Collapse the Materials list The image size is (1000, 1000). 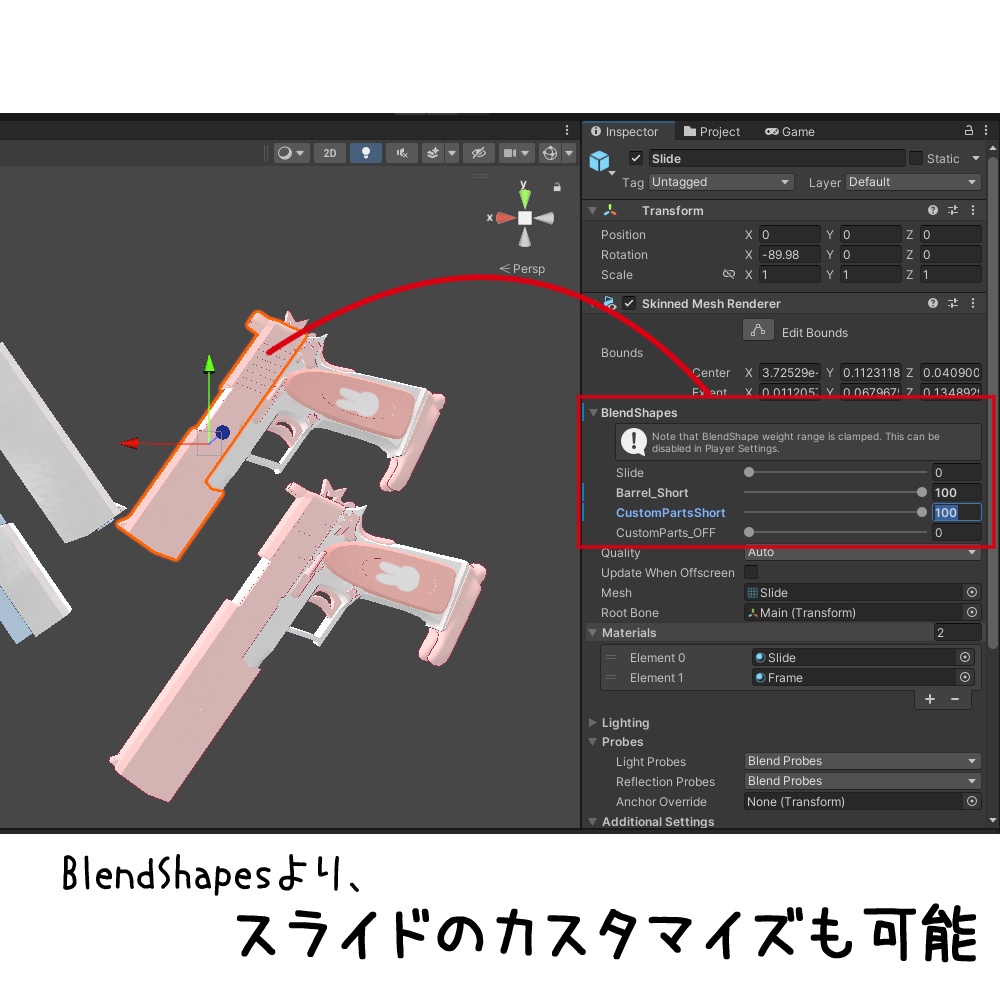click(x=592, y=633)
